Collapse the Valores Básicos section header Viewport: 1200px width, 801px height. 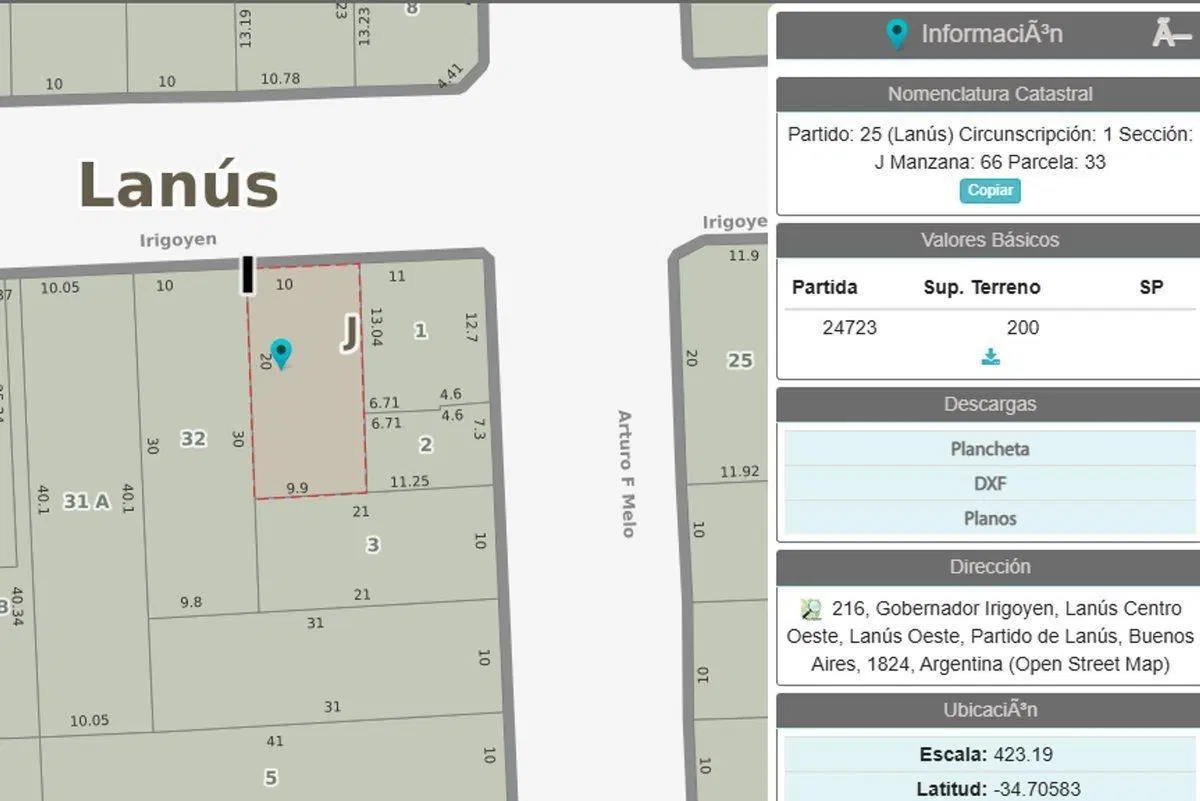click(990, 240)
